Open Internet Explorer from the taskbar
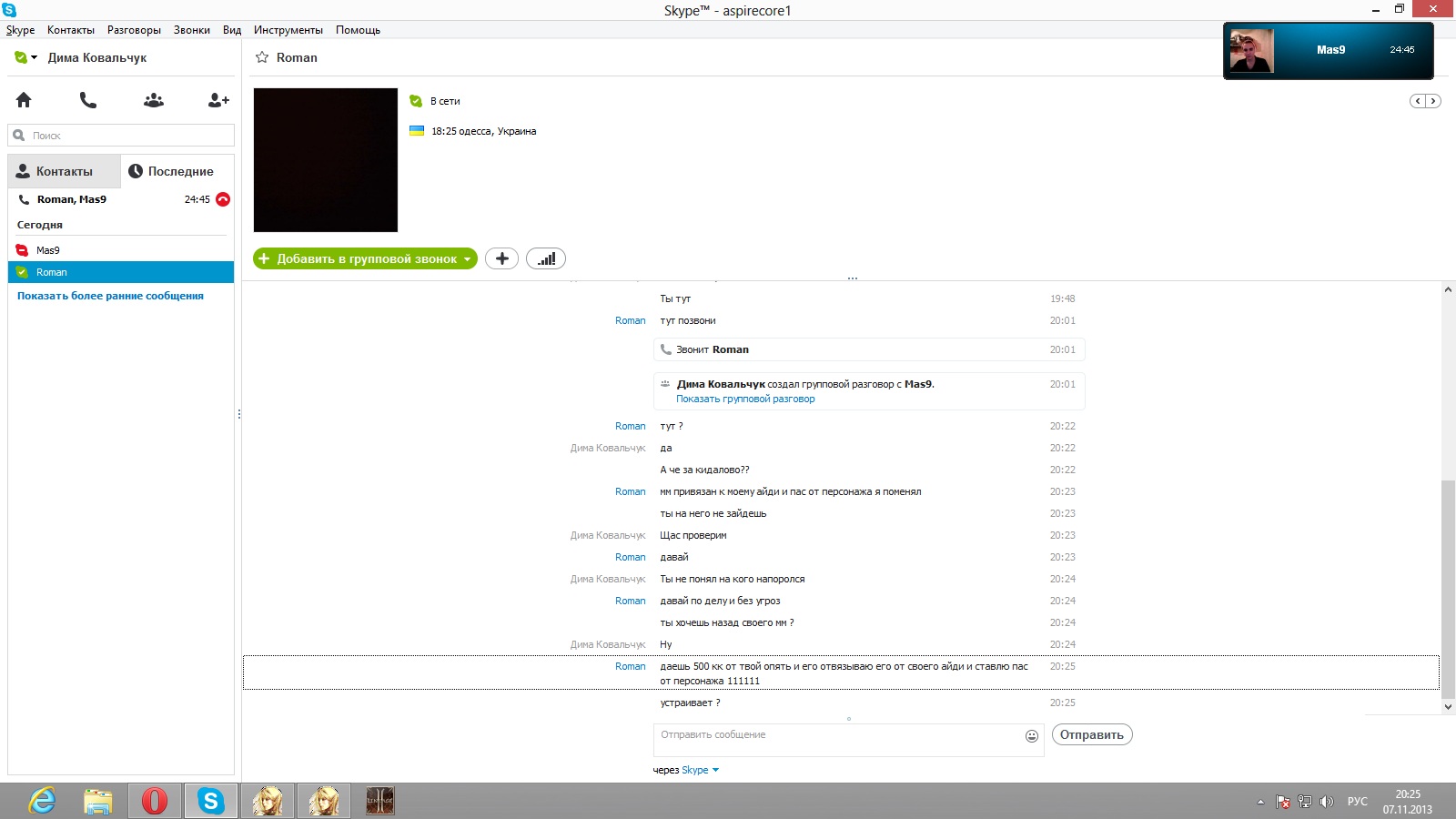This screenshot has width=1456, height=819. (42, 801)
